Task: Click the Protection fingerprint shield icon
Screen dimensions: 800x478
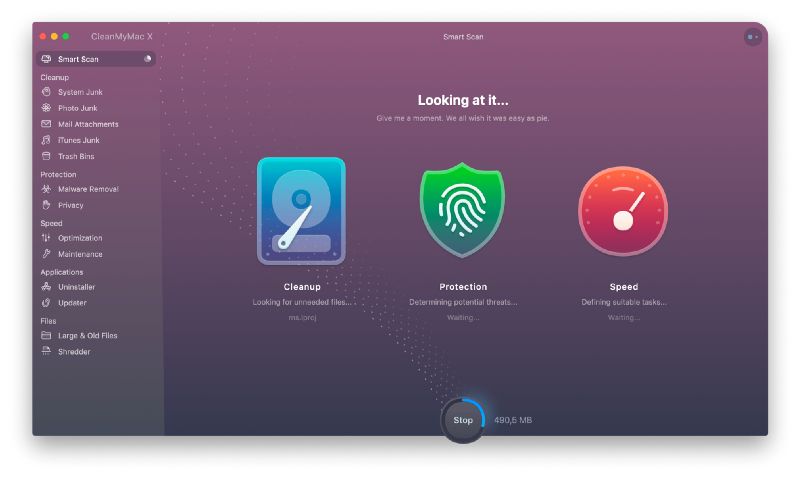Action: (x=462, y=210)
